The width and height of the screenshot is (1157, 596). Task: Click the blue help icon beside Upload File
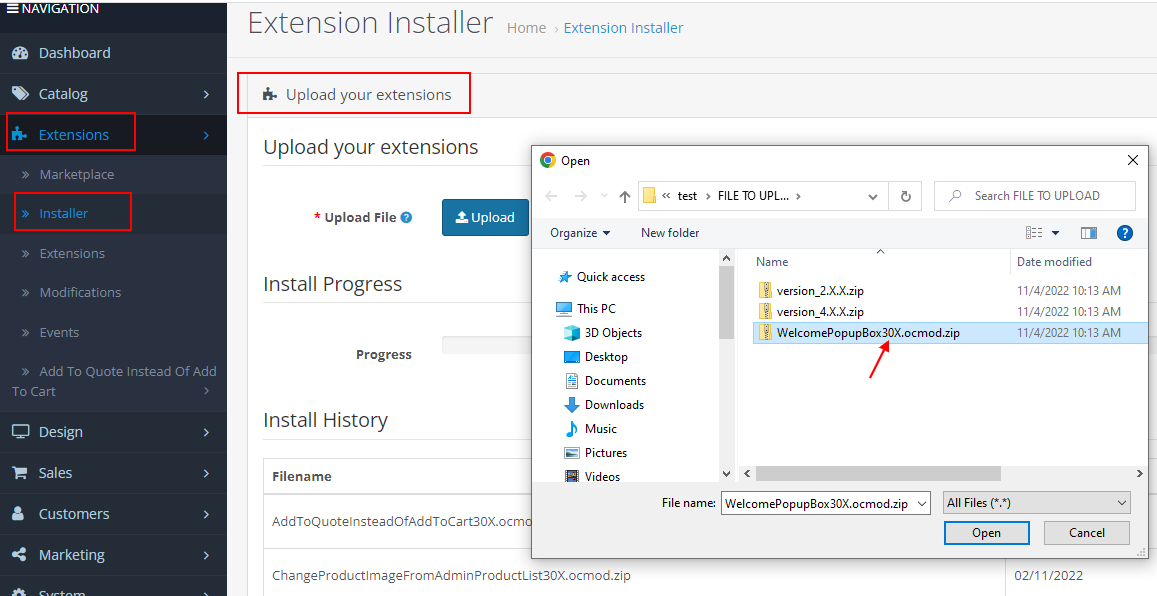[x=406, y=217]
